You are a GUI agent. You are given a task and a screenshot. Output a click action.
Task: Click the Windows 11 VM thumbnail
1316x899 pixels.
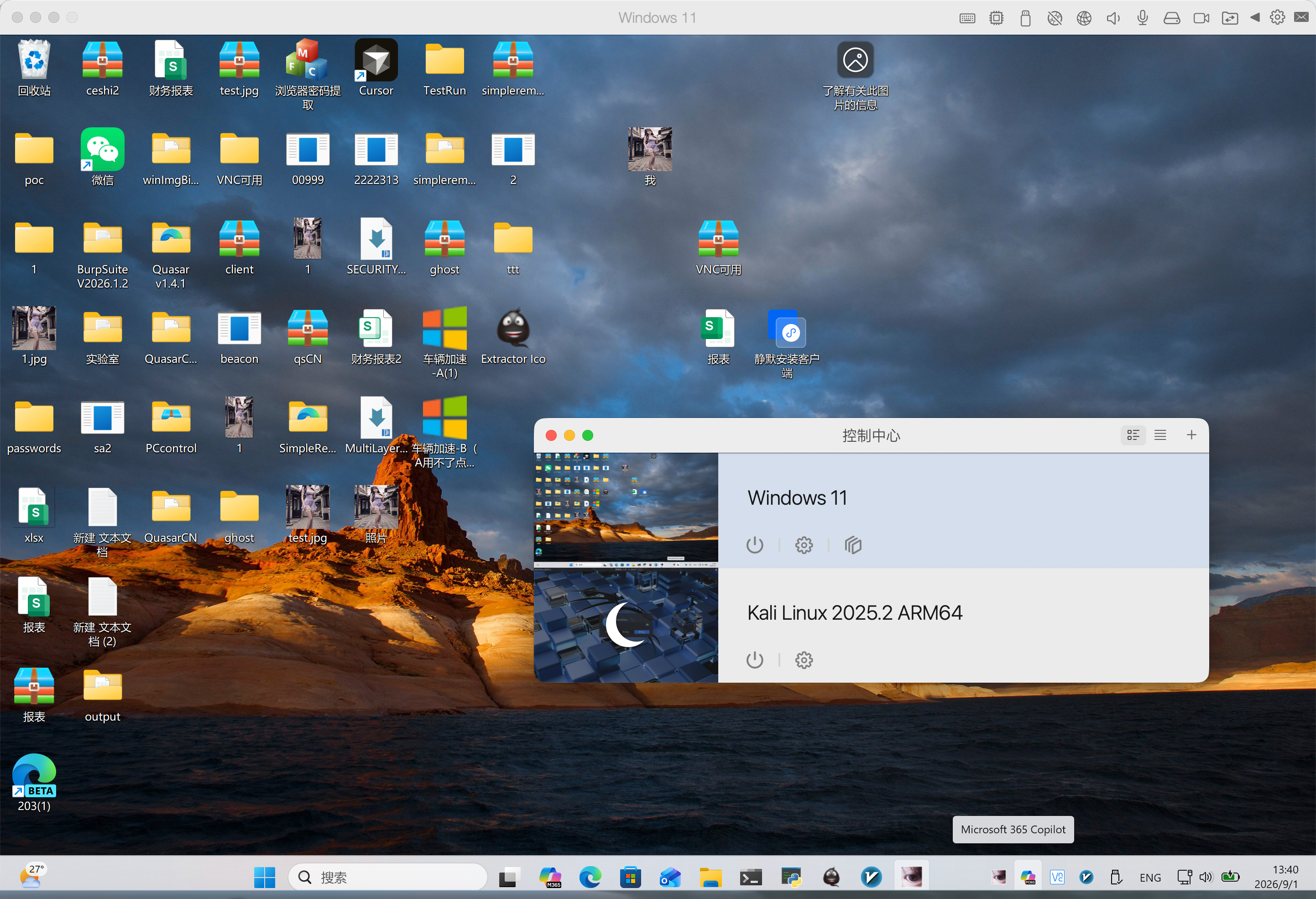click(x=626, y=510)
